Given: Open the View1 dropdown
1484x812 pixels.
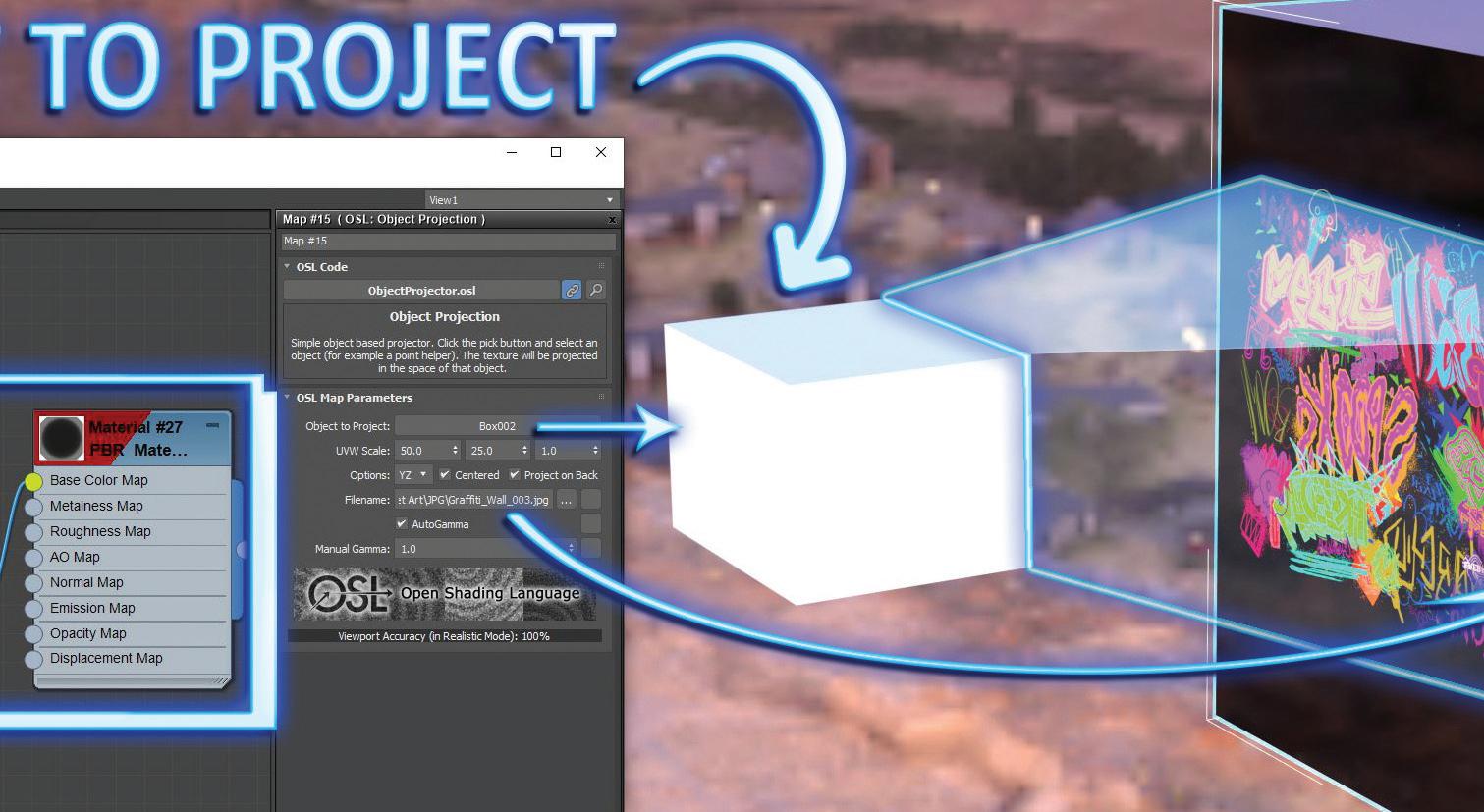Looking at the screenshot, I should [x=521, y=200].
